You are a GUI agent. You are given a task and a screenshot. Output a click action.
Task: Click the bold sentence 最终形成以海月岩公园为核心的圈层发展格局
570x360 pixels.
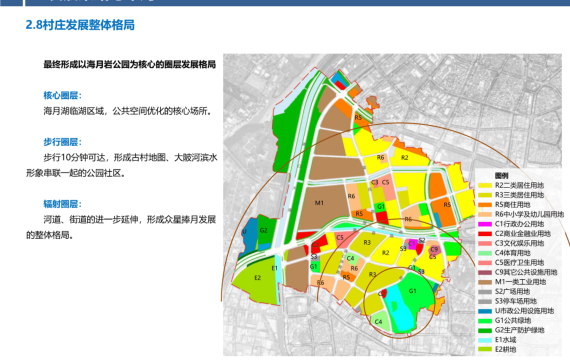point(129,64)
